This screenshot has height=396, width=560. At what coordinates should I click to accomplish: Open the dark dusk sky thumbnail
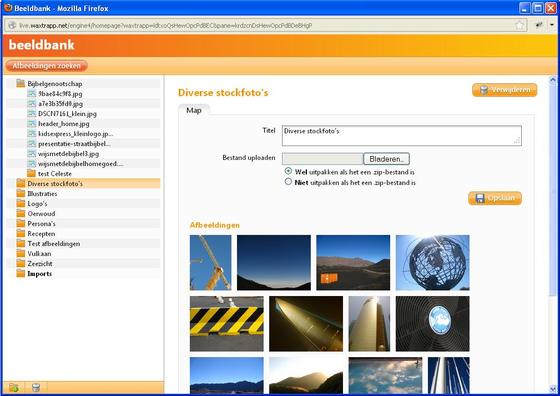click(x=274, y=262)
